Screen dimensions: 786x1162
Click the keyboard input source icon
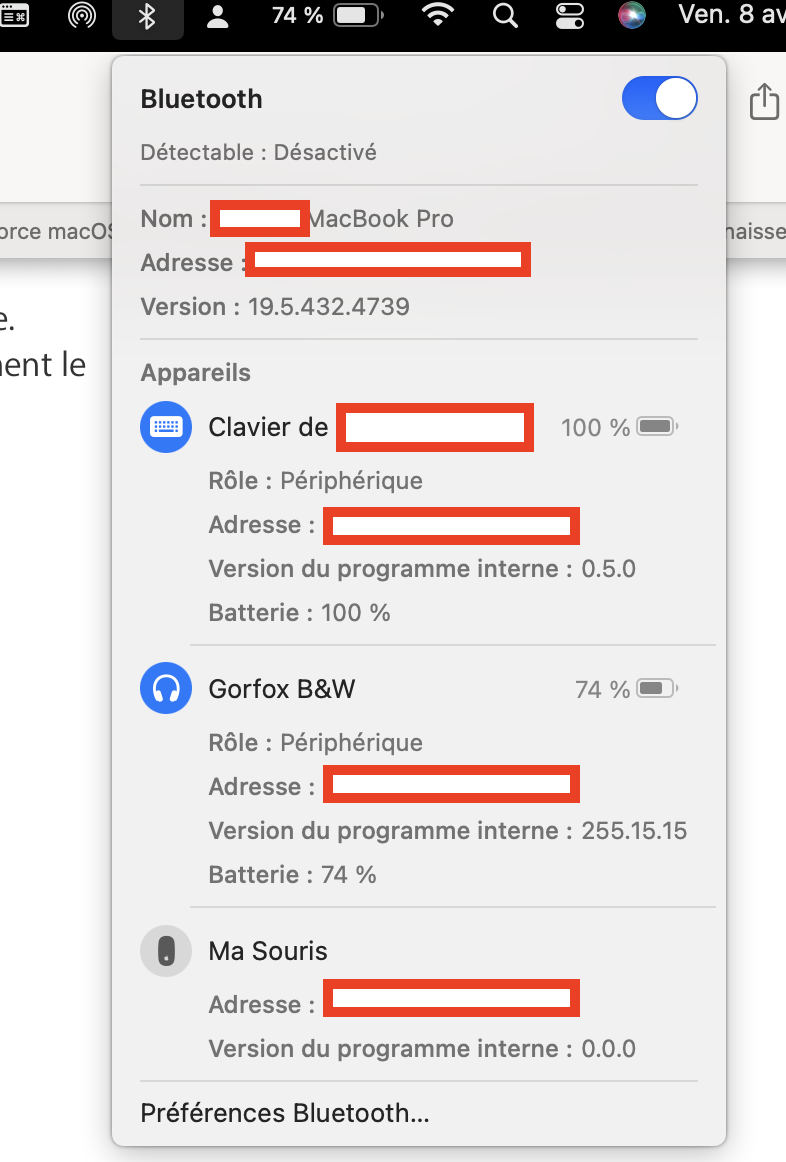pos(15,16)
